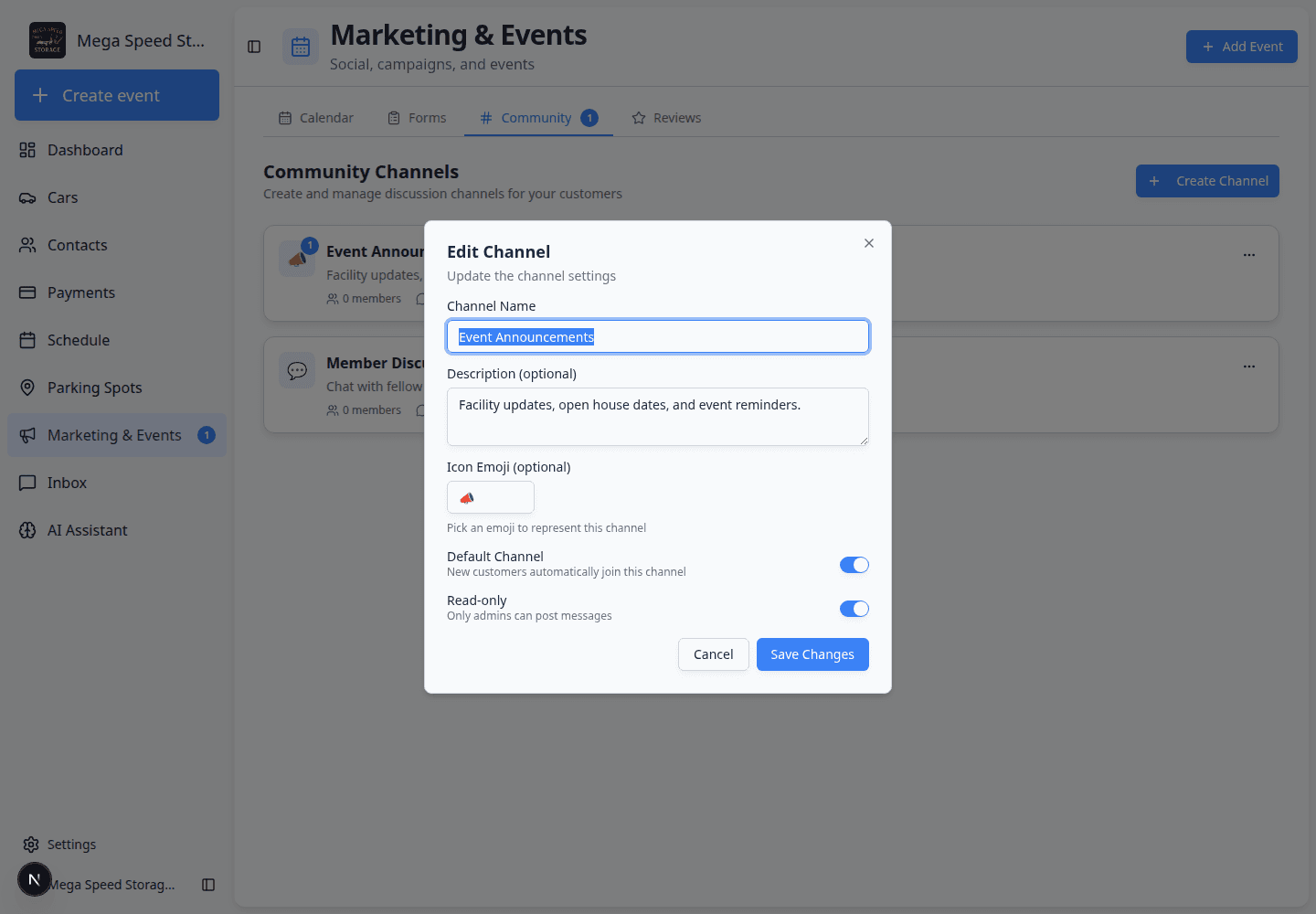Toggle the Default Channel switch
This screenshot has height=914, width=1316.
click(x=854, y=565)
